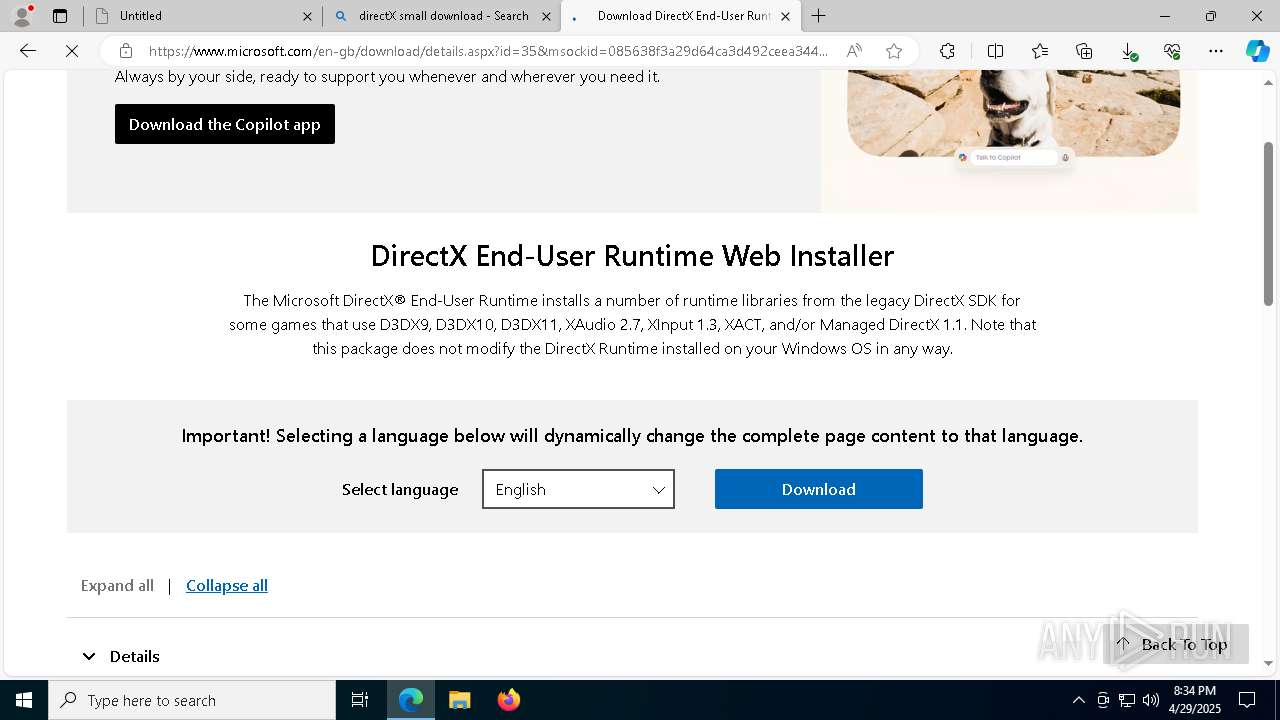Switch to directX small download Search tab
Viewport: 1280px width, 720px height.
click(x=441, y=16)
